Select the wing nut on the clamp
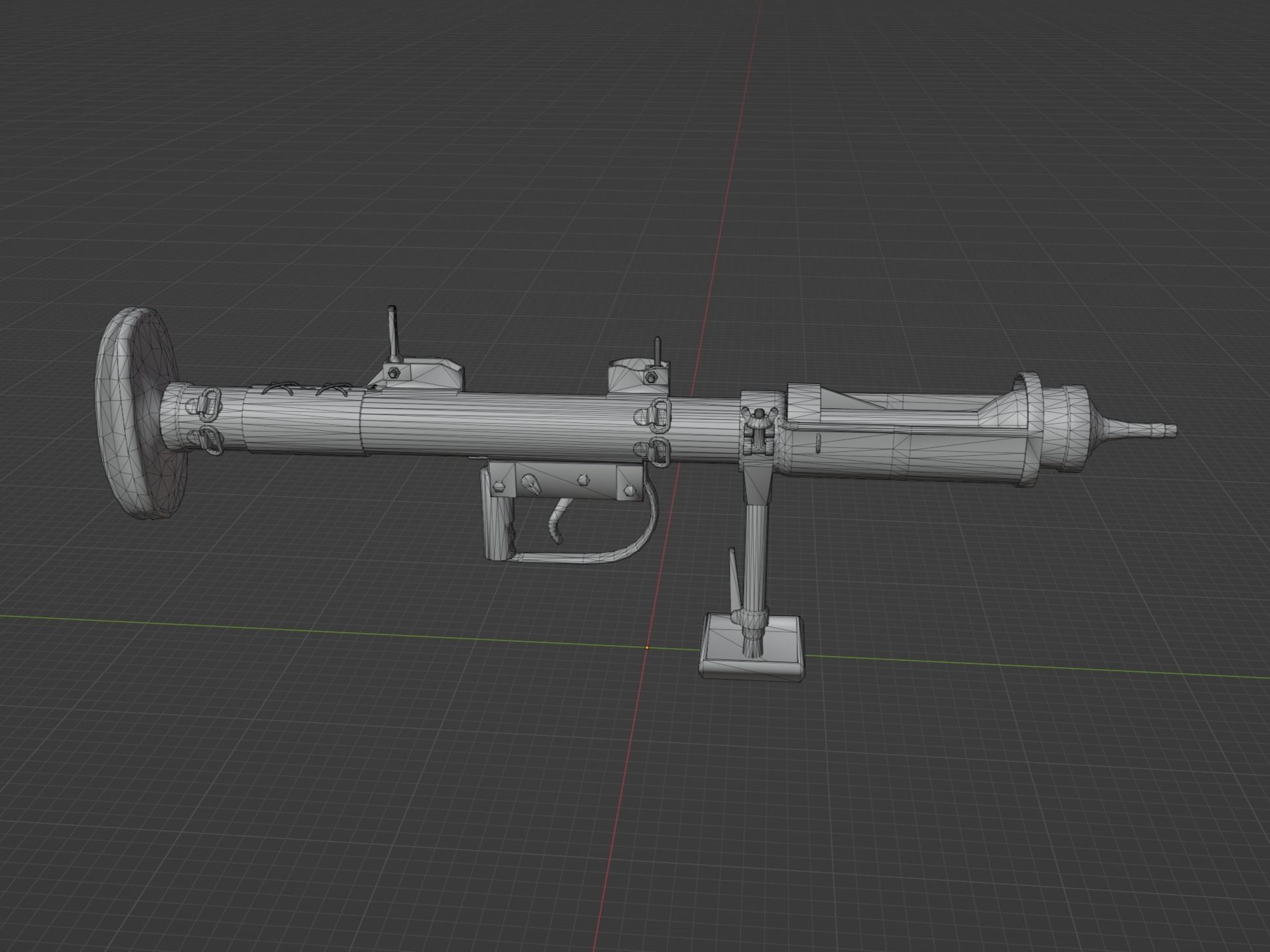The width and height of the screenshot is (1270, 952). click(x=758, y=418)
